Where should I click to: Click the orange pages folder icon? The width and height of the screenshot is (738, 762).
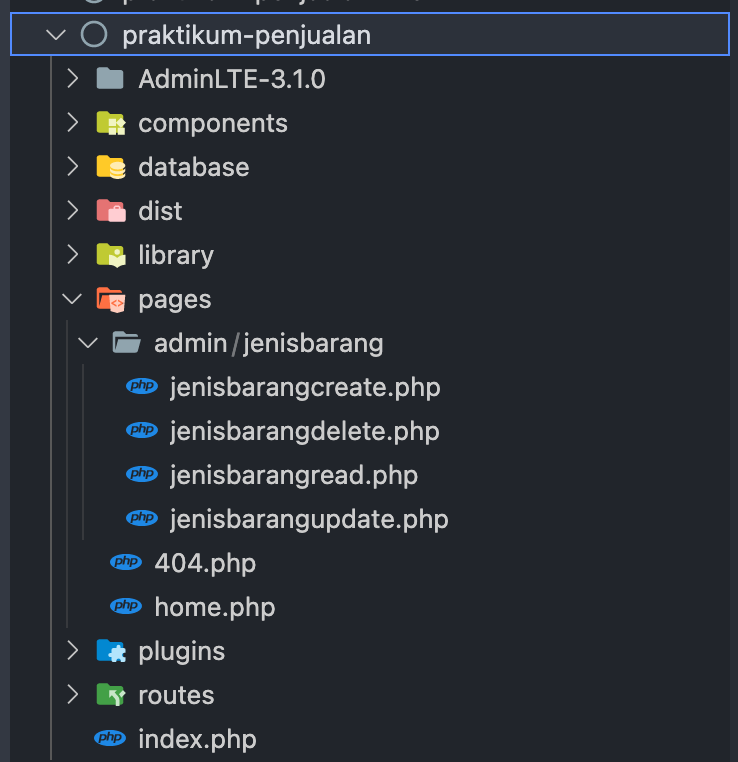pos(111,299)
